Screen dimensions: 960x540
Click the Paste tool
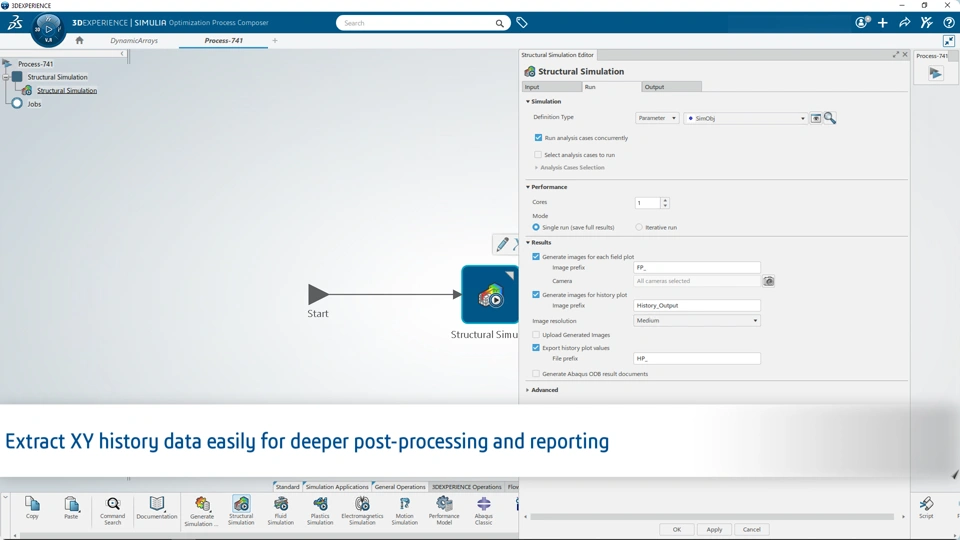click(71, 508)
